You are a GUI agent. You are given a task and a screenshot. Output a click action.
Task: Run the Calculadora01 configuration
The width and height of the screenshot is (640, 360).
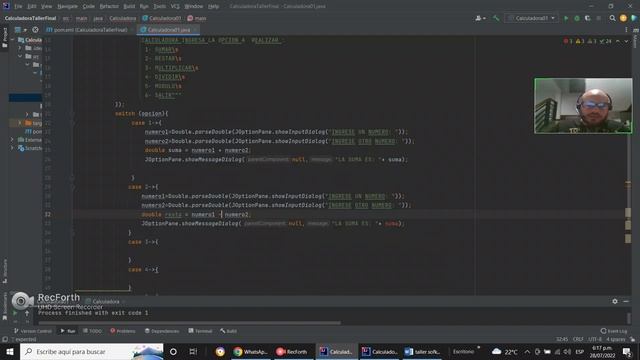(x=566, y=18)
